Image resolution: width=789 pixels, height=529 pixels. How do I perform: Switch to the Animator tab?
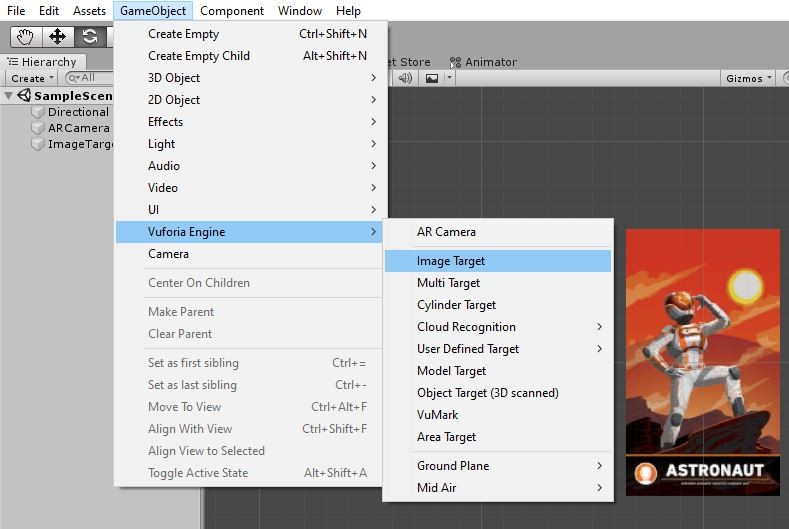click(483, 62)
